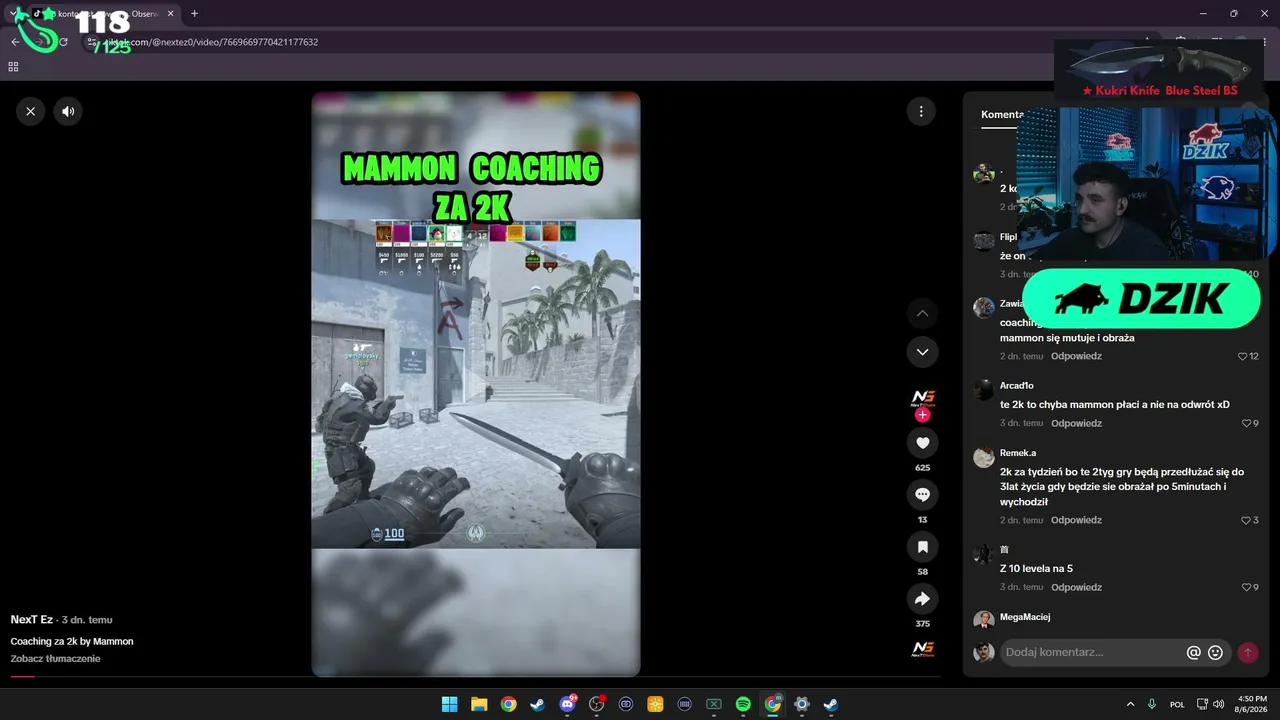
Task: Open File Explorer from the taskbar
Action: coord(479,704)
